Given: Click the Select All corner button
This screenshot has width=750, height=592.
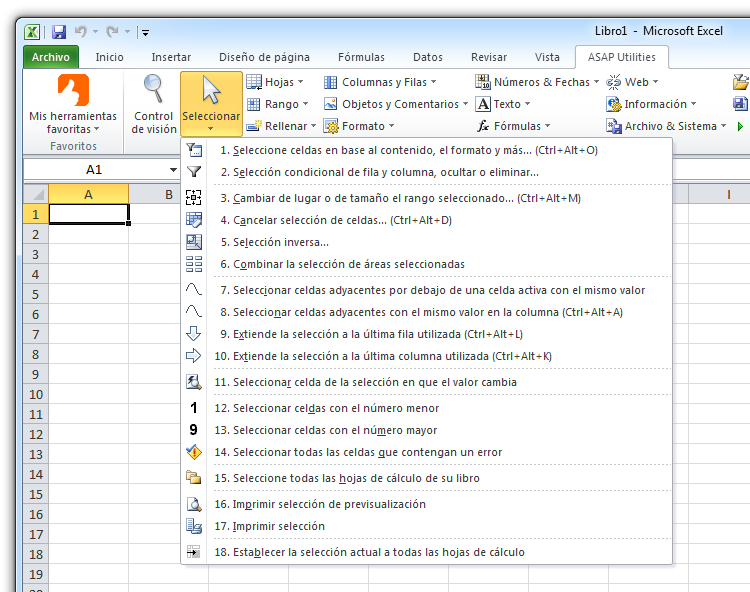Looking at the screenshot, I should (36, 195).
